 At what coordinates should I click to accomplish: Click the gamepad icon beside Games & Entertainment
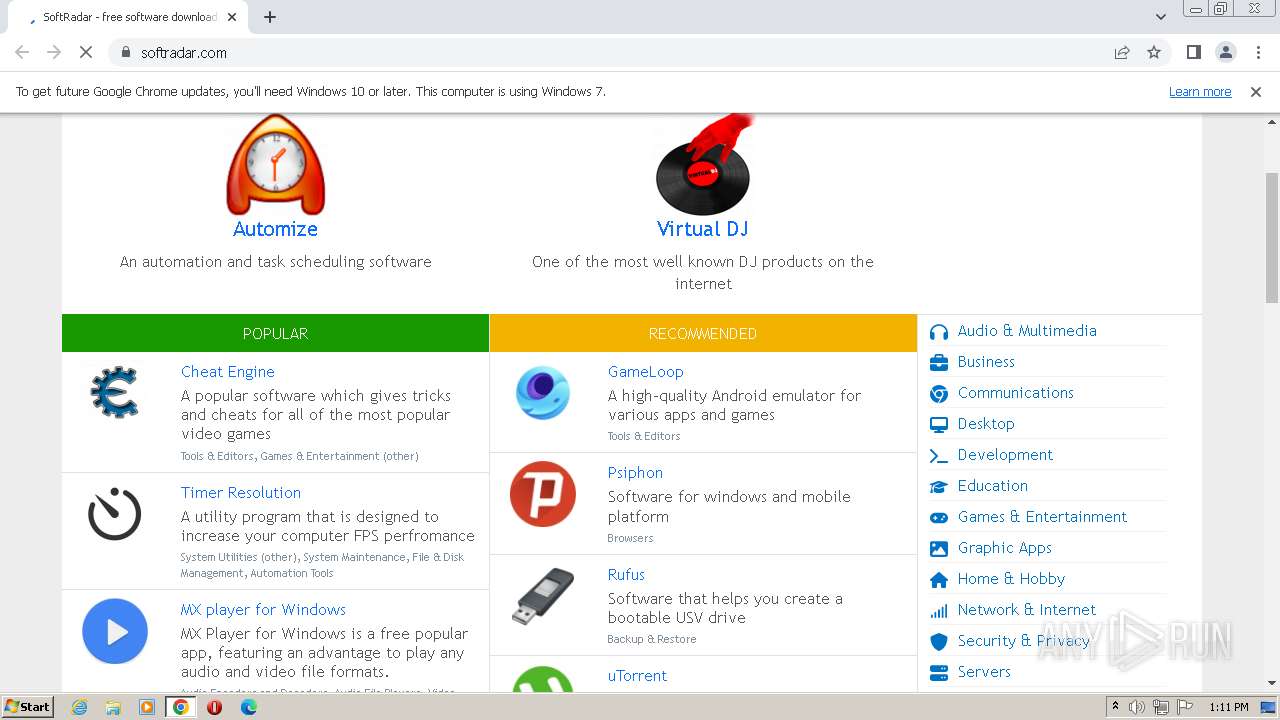coord(939,518)
